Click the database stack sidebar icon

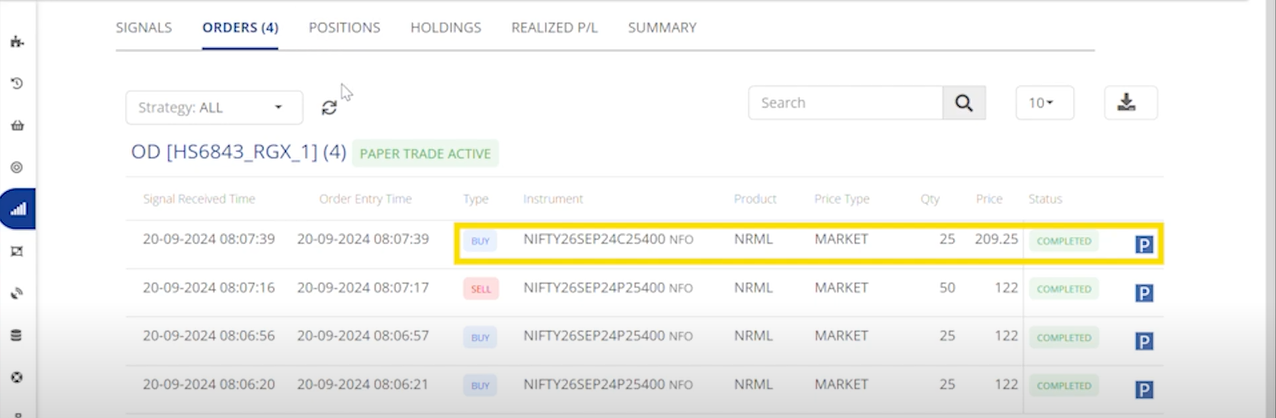17,336
